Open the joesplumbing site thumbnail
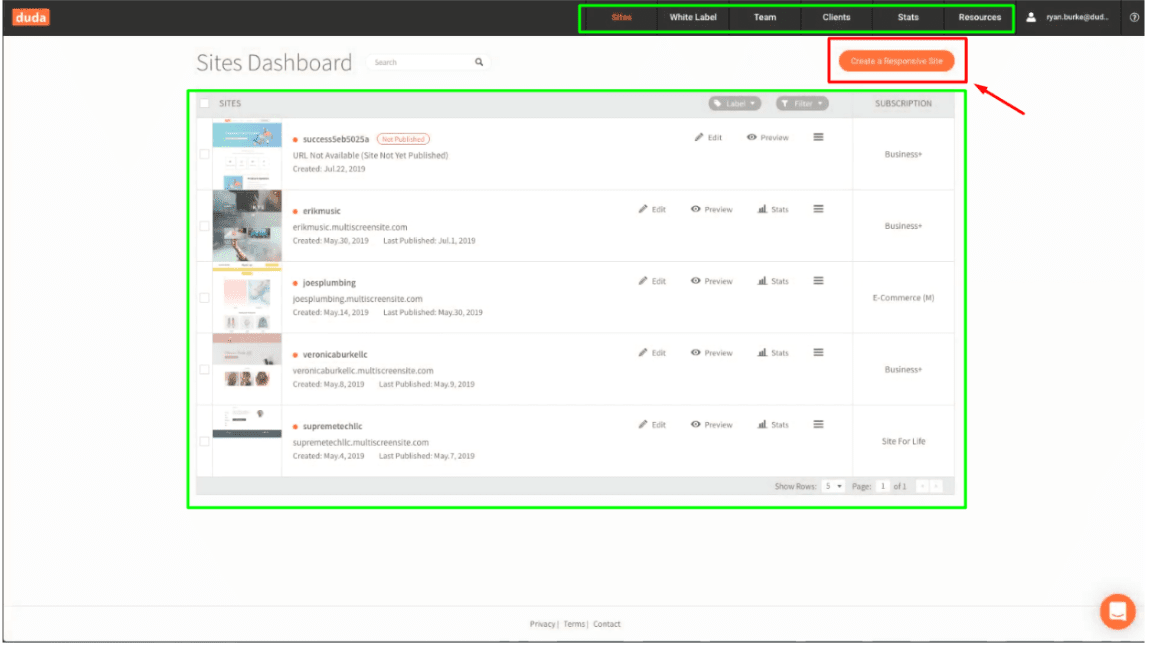Viewport: 1152px width, 646px height. coord(248,299)
